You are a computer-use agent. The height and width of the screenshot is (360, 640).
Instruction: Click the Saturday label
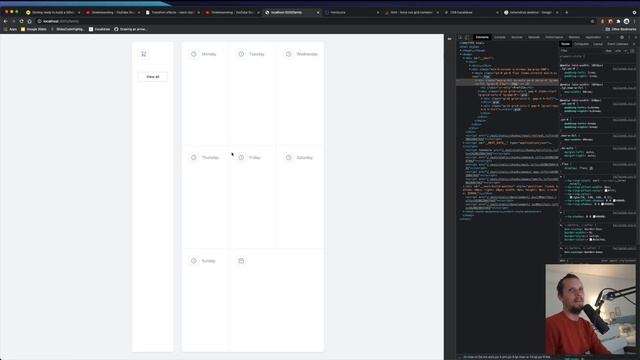tap(304, 157)
